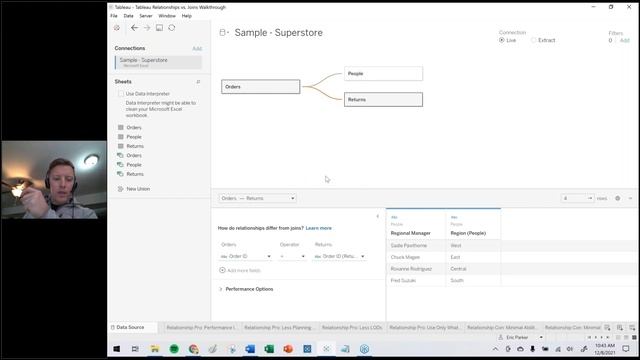Open the Data menu
The height and width of the screenshot is (360, 640).
[x=129, y=16]
